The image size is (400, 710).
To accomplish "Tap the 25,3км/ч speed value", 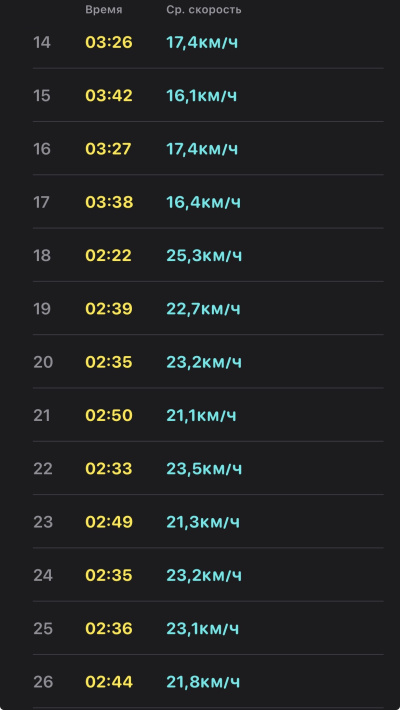I will tap(204, 255).
